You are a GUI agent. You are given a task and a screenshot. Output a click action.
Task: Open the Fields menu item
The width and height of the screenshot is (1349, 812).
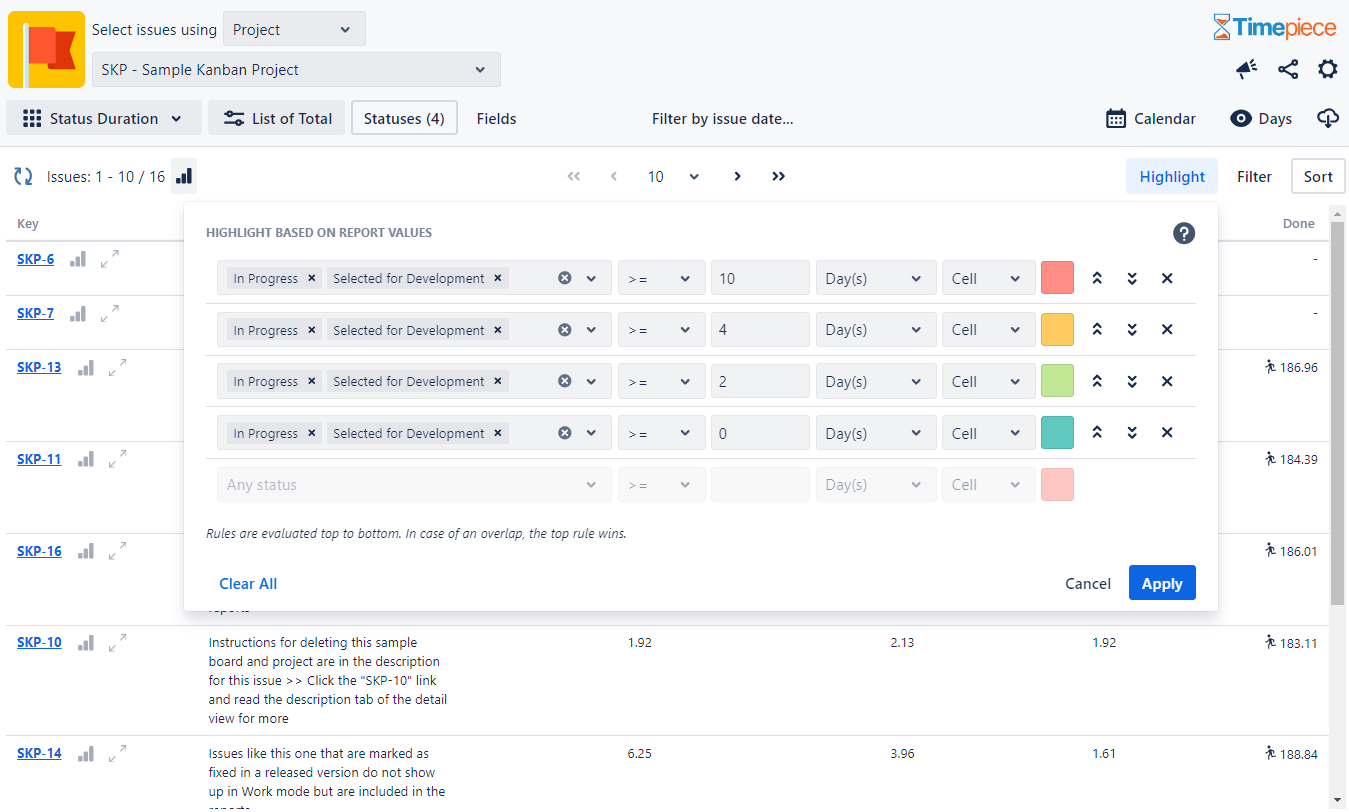[x=496, y=118]
